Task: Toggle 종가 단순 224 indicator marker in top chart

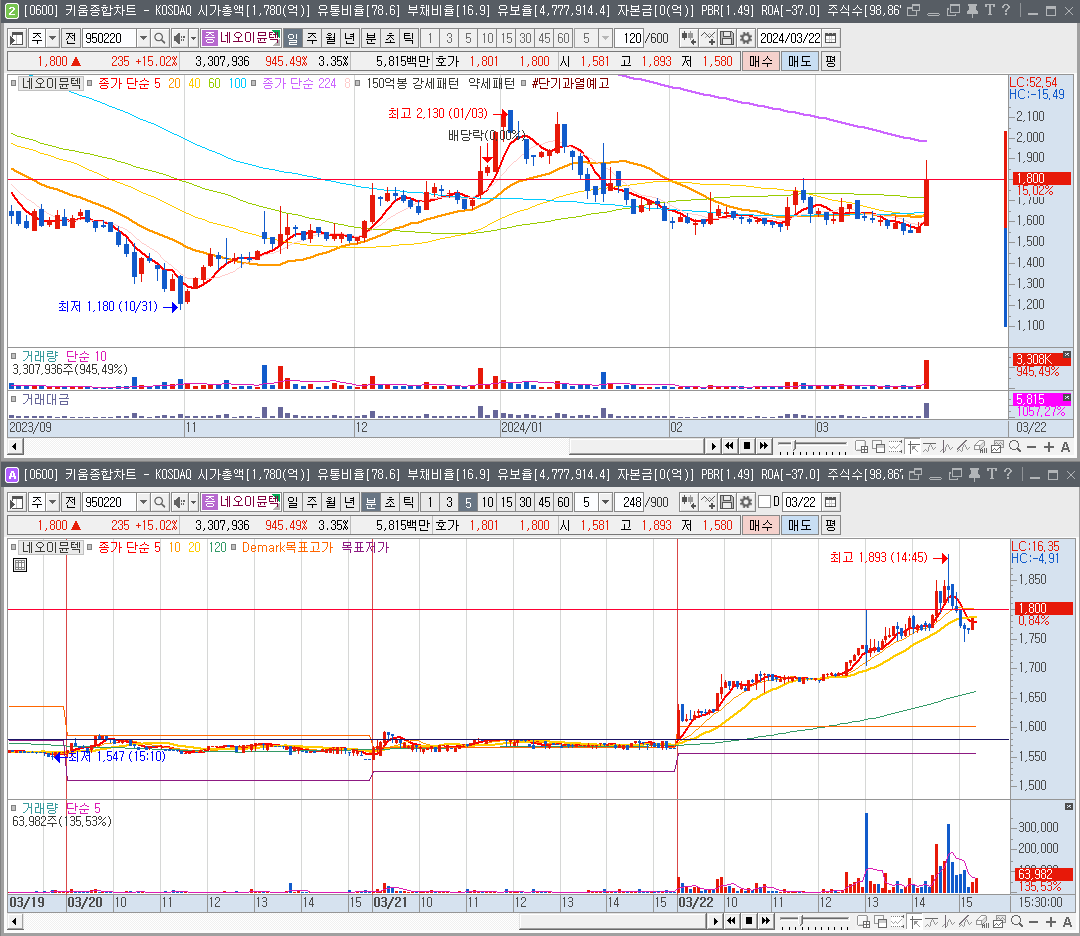Action: pyautogui.click(x=253, y=83)
